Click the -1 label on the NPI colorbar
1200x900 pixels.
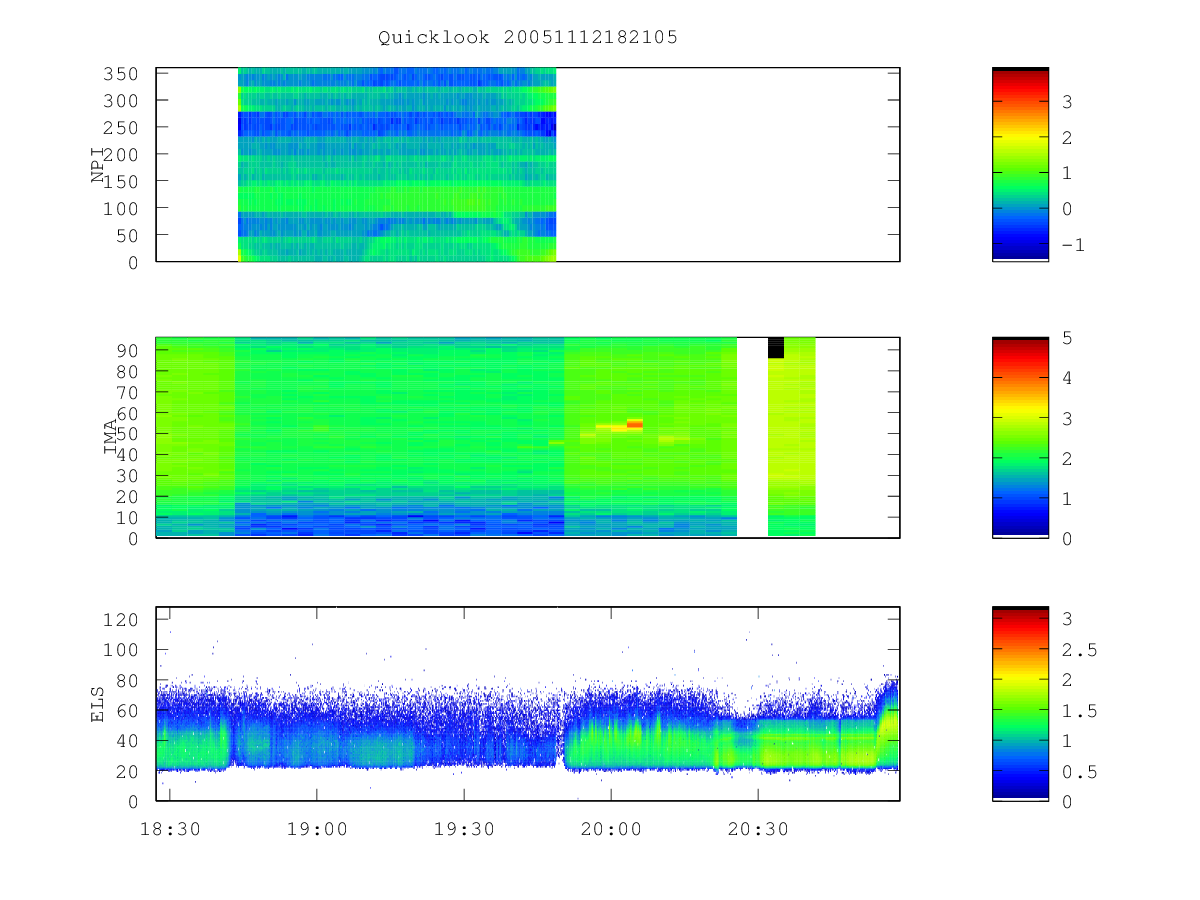1071,245
